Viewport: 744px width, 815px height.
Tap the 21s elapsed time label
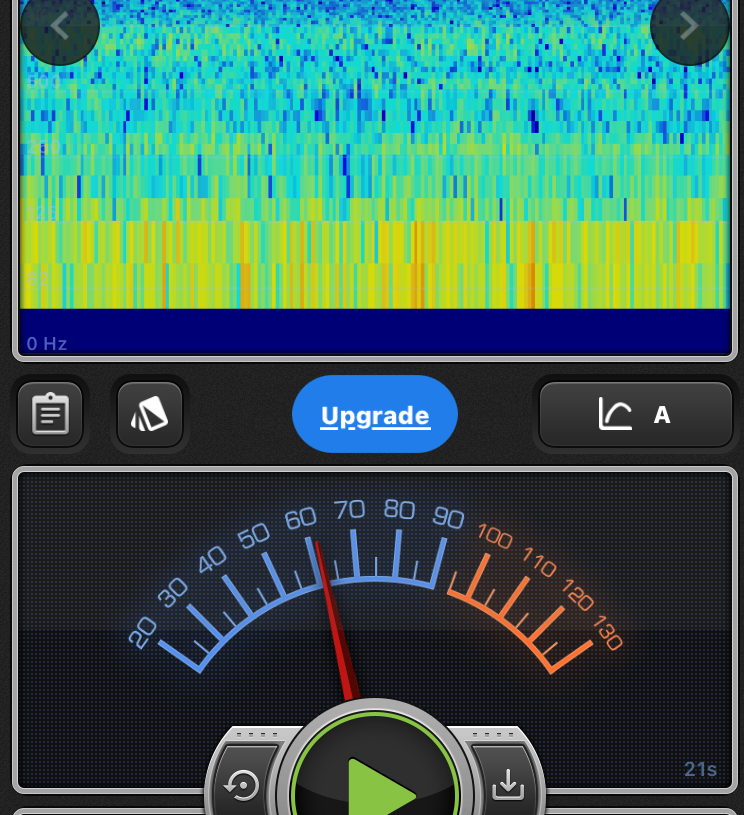coord(700,769)
